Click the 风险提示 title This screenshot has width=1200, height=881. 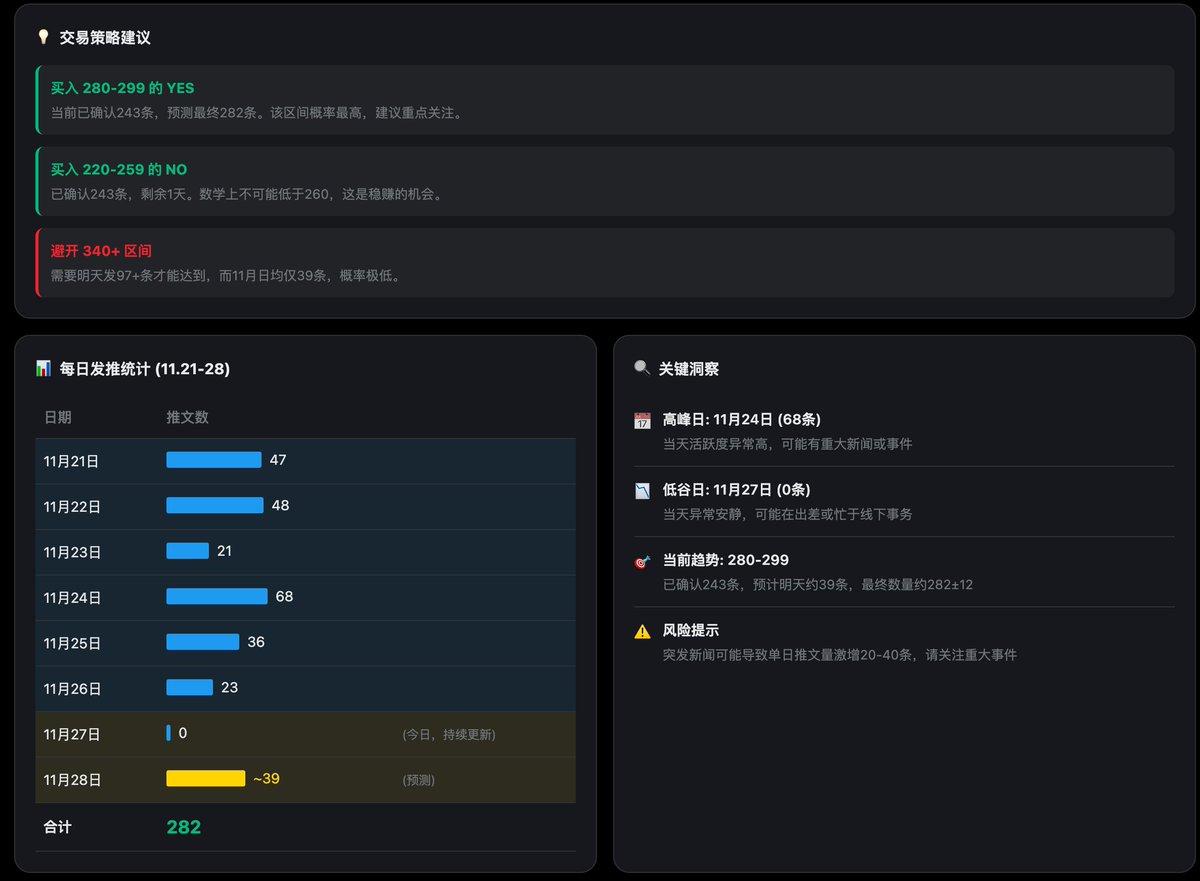point(691,631)
